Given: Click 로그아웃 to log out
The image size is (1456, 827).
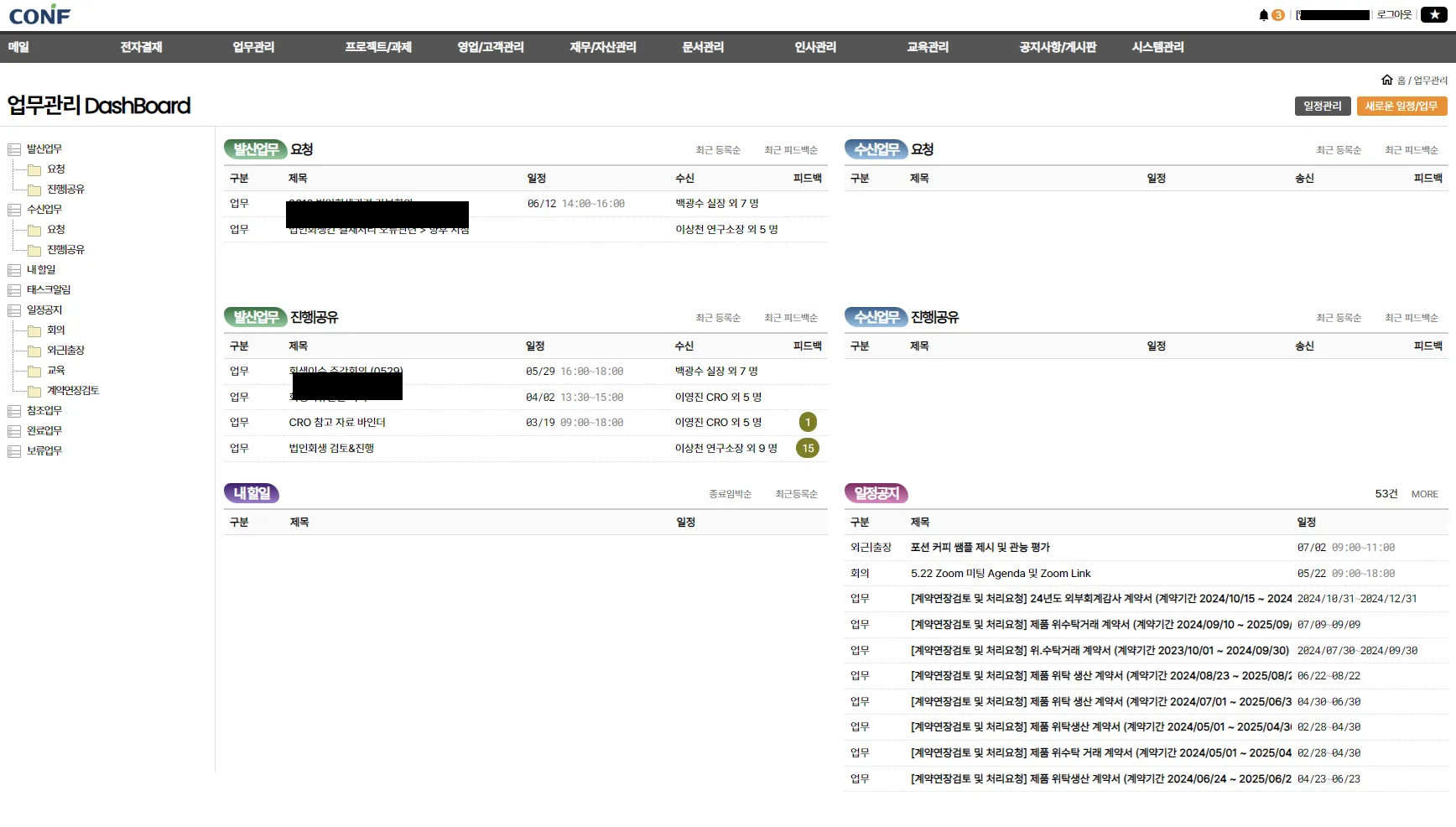Looking at the screenshot, I should (1394, 15).
